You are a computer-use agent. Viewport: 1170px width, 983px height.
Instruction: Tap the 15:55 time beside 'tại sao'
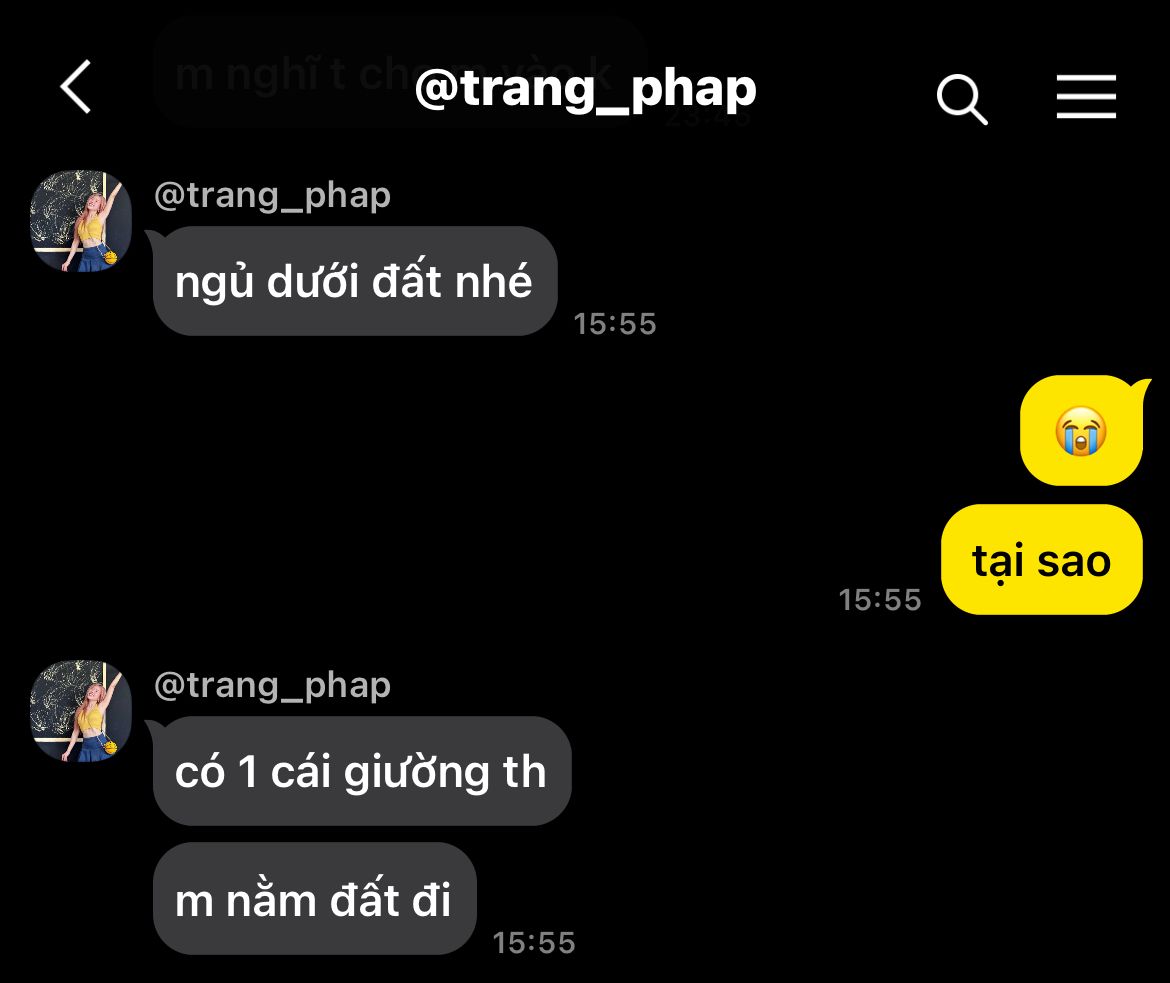pos(880,599)
